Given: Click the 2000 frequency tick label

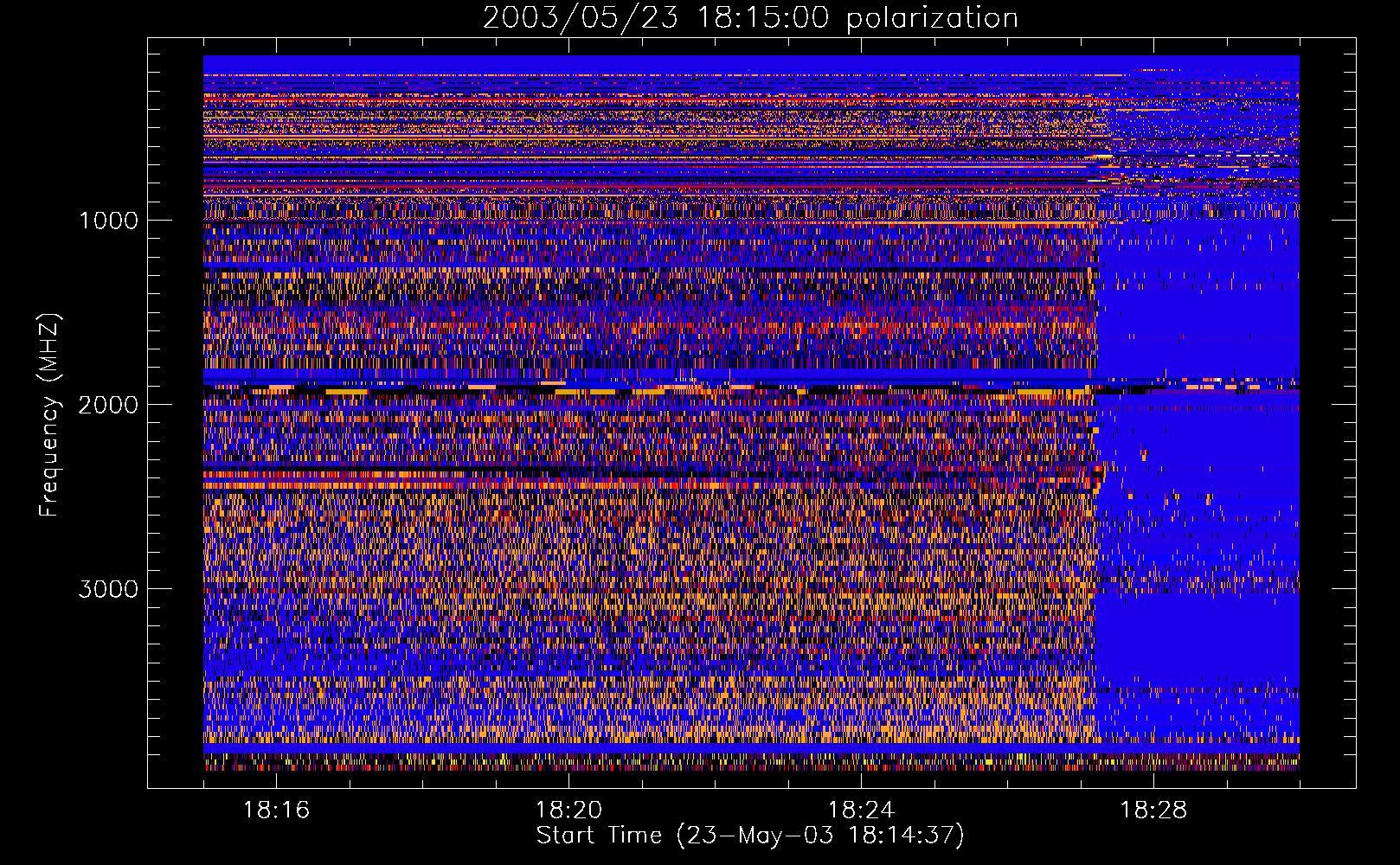Looking at the screenshot, I should (x=108, y=405).
